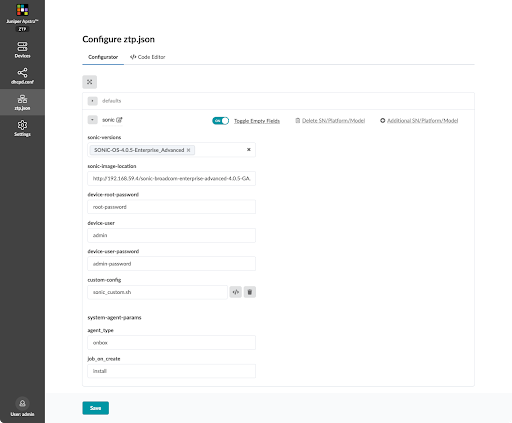The height and width of the screenshot is (423, 512).
Task: Select the Configurator tab
Action: point(103,57)
